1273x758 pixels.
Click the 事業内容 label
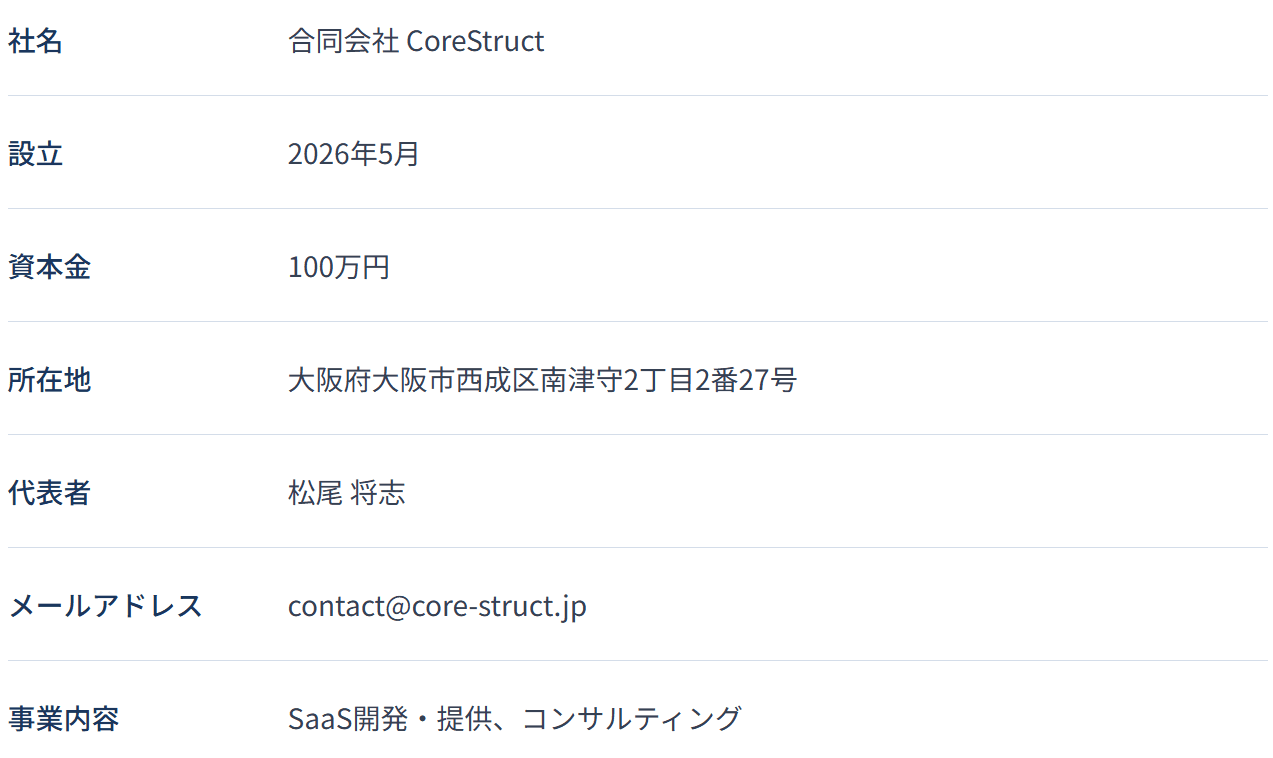pos(63,720)
